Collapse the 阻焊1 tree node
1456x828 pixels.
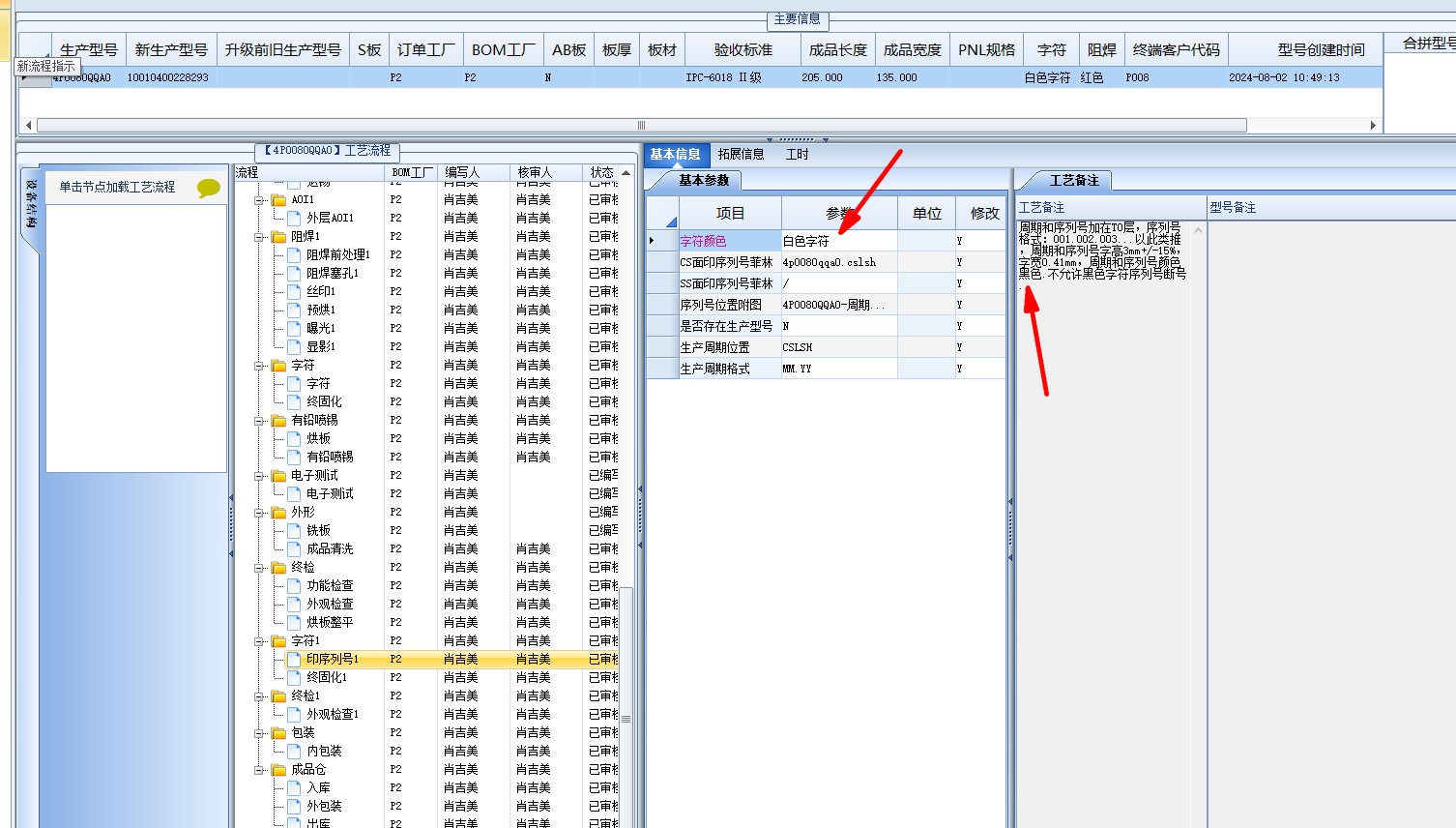pyautogui.click(x=259, y=237)
